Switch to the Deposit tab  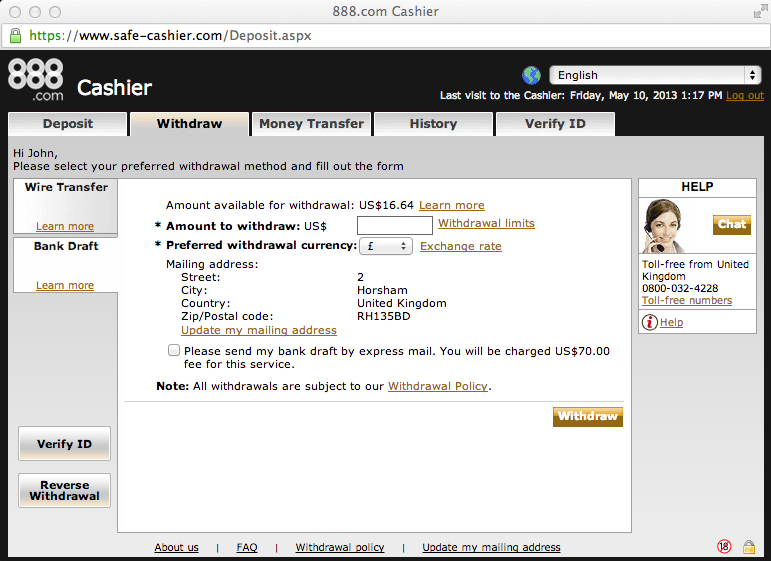(x=67, y=124)
